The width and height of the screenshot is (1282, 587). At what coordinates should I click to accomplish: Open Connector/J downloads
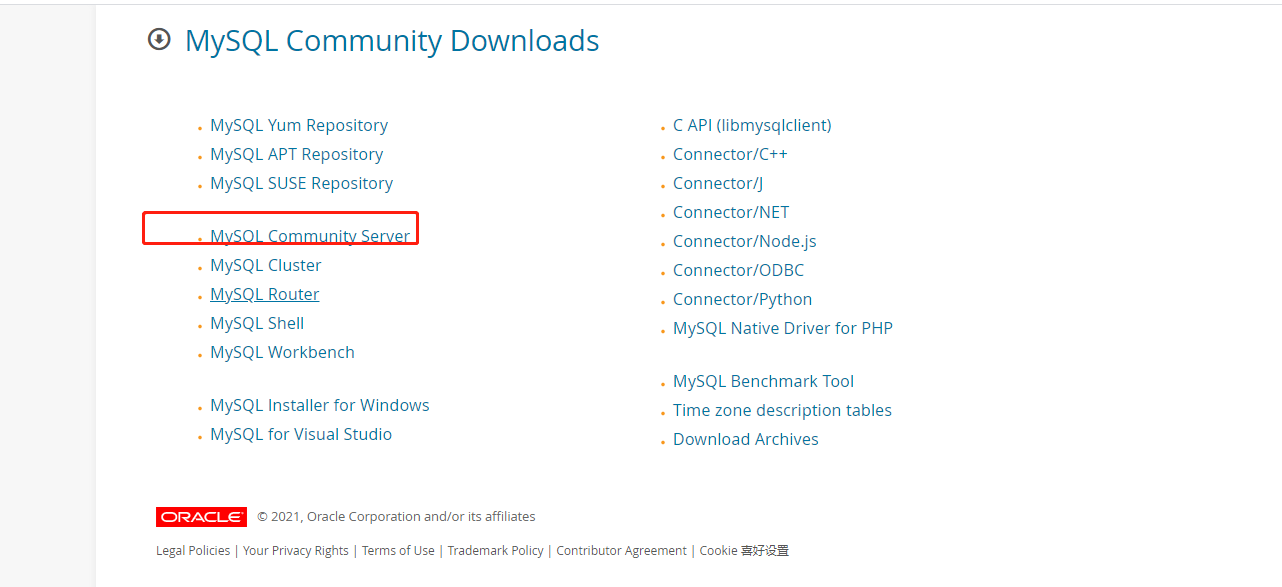718,183
